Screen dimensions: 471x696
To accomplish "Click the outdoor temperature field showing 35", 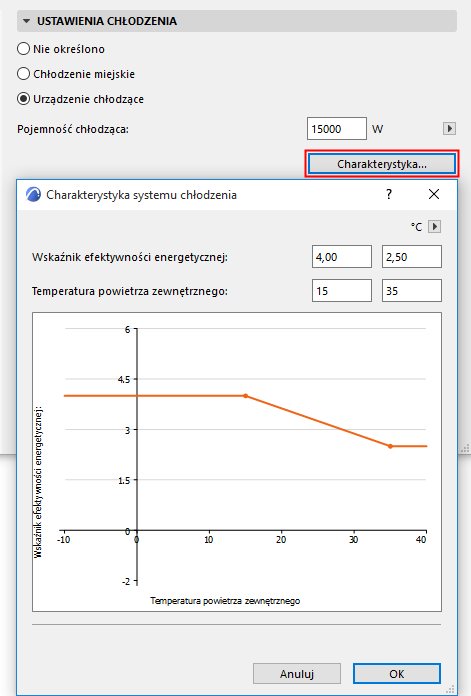I will point(412,291).
